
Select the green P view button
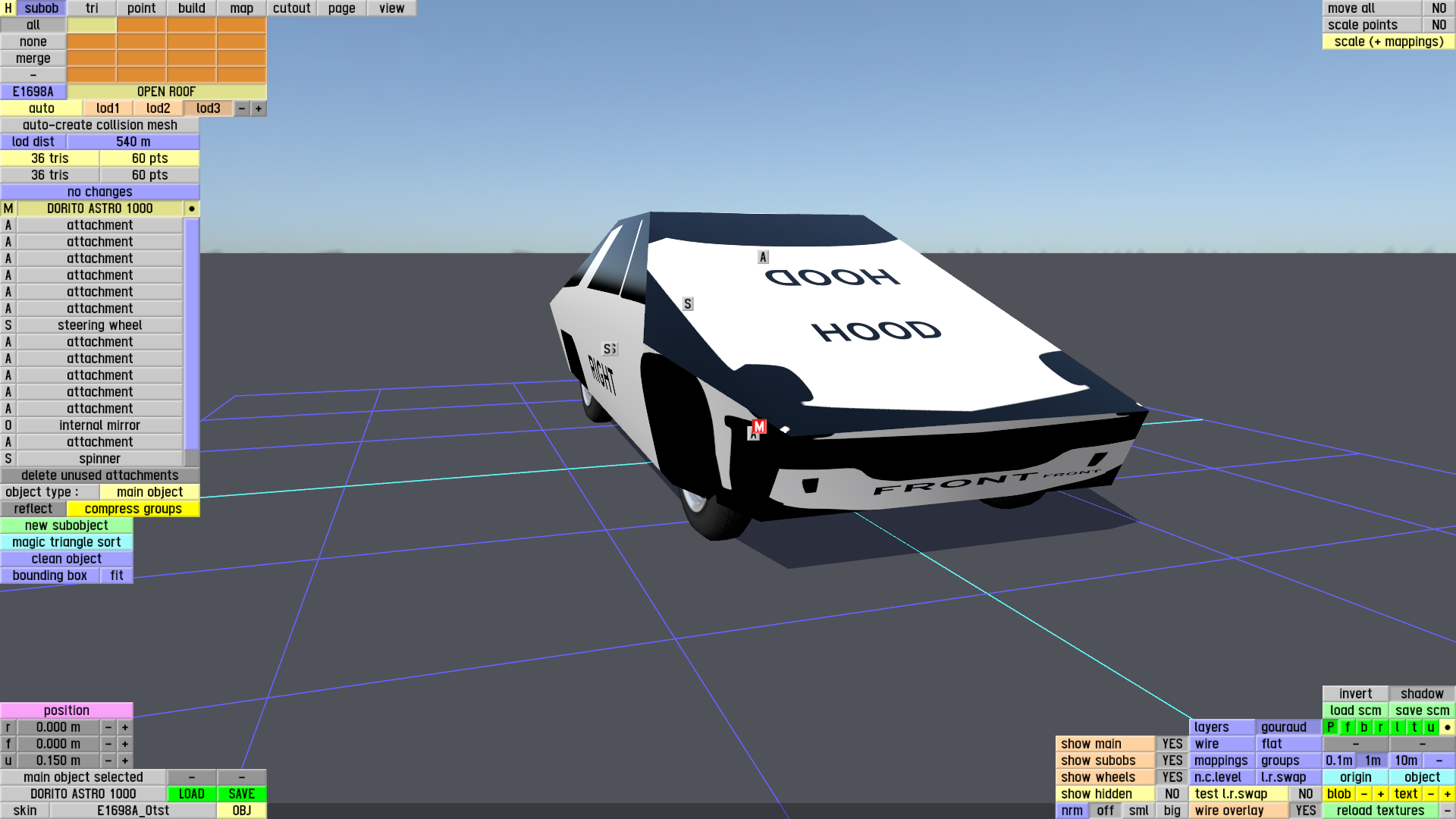click(1330, 727)
